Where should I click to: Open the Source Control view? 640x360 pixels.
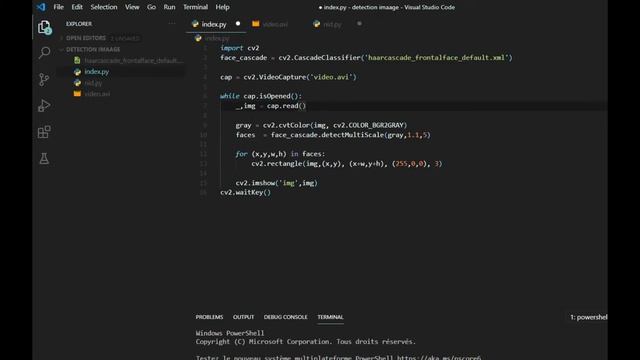click(44, 79)
